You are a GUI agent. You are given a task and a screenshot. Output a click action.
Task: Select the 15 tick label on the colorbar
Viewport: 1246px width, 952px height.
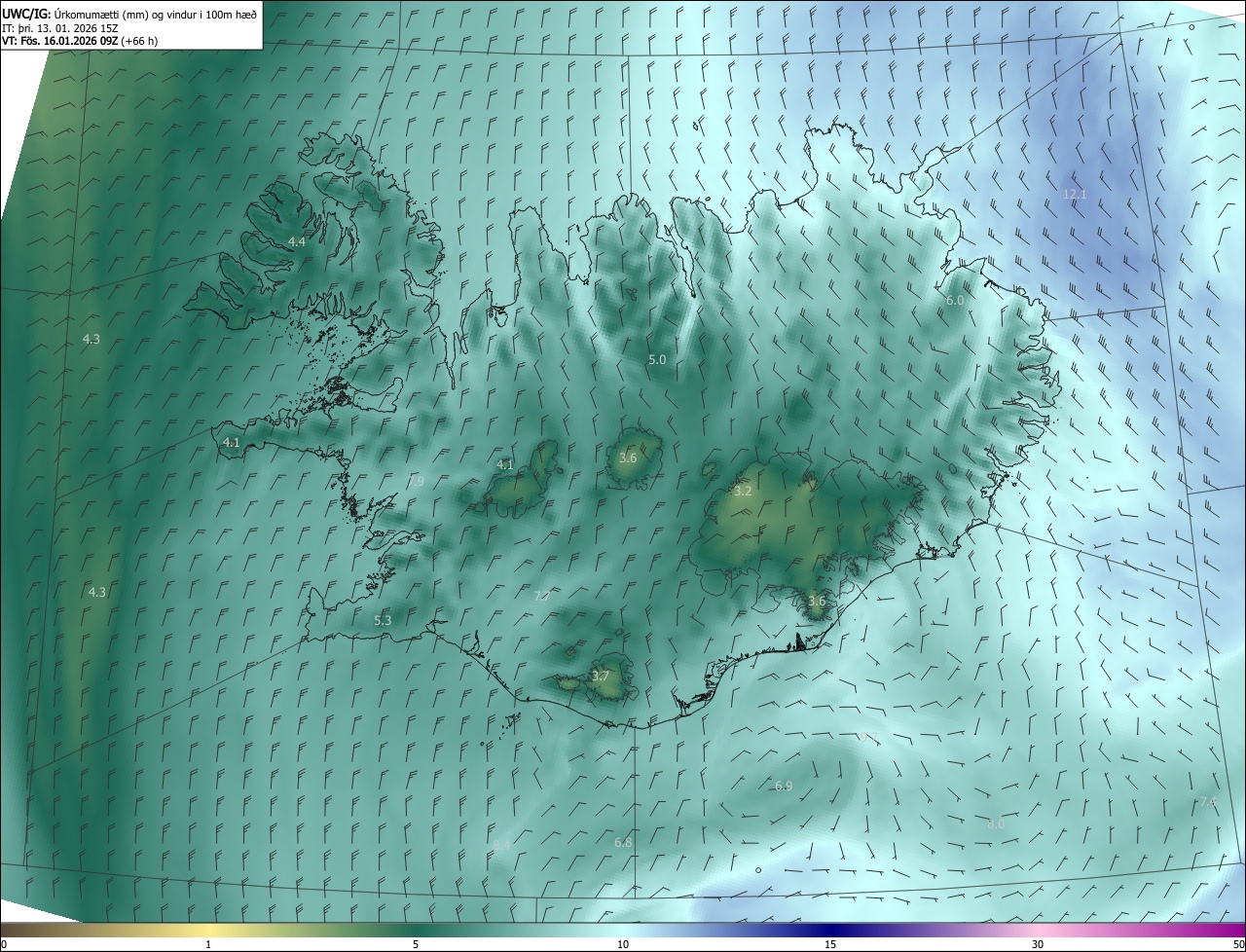tap(830, 944)
